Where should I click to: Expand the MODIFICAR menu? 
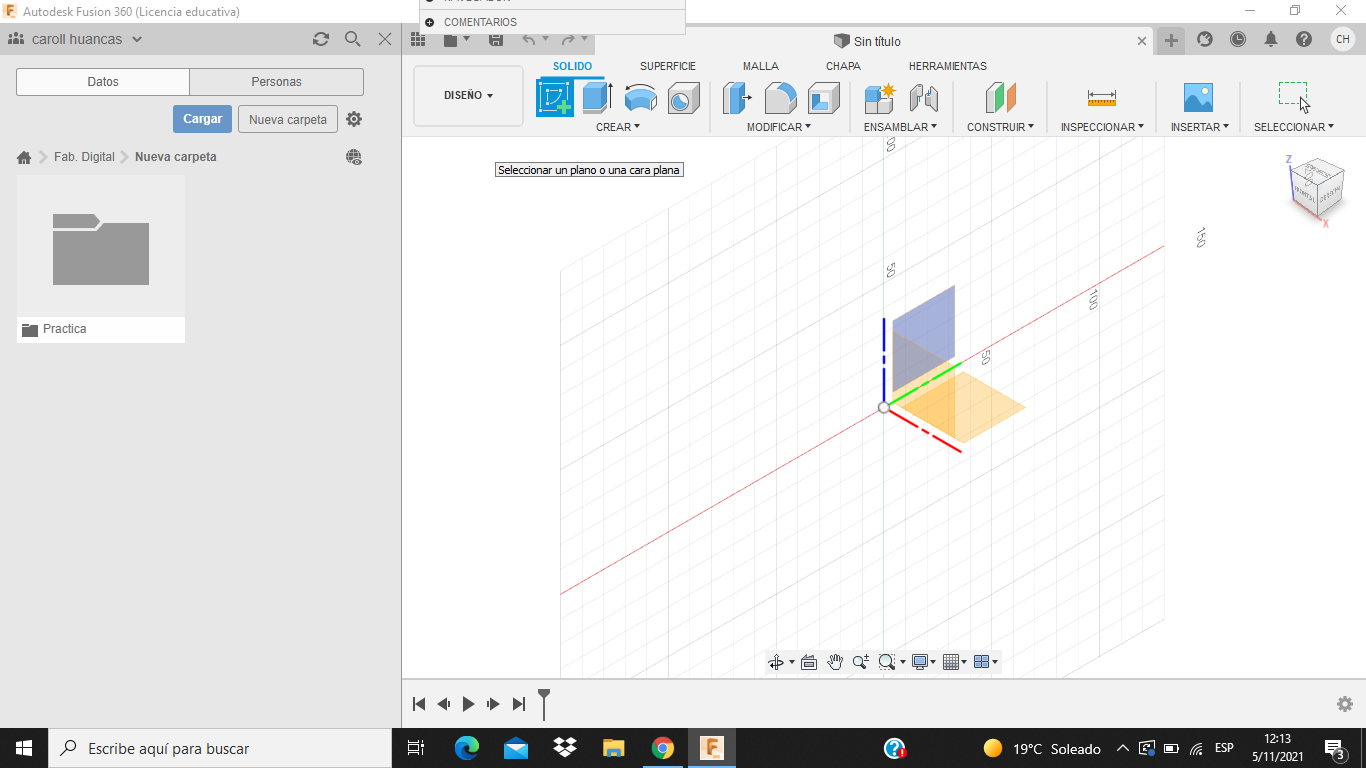[779, 127]
